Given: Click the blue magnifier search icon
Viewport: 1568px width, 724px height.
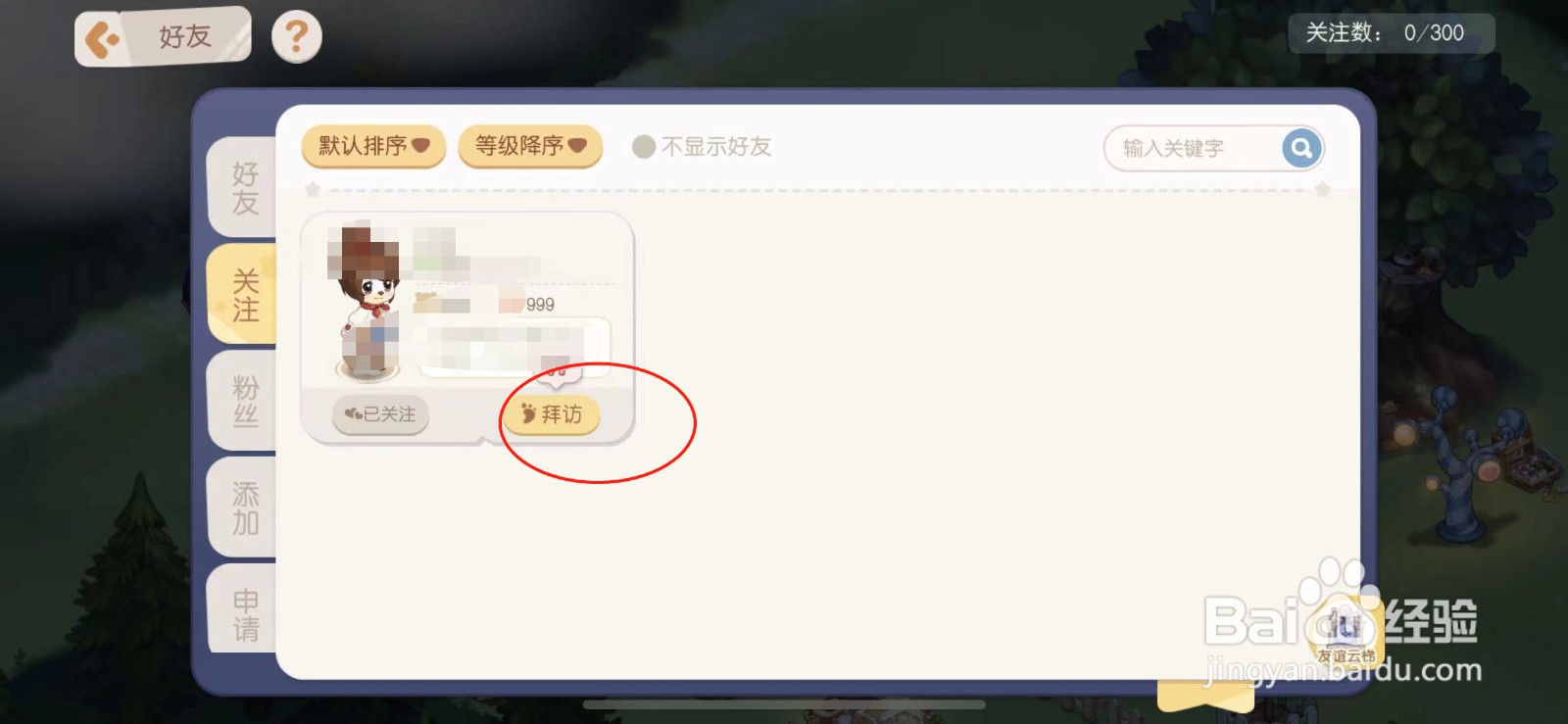Looking at the screenshot, I should click(x=1301, y=148).
